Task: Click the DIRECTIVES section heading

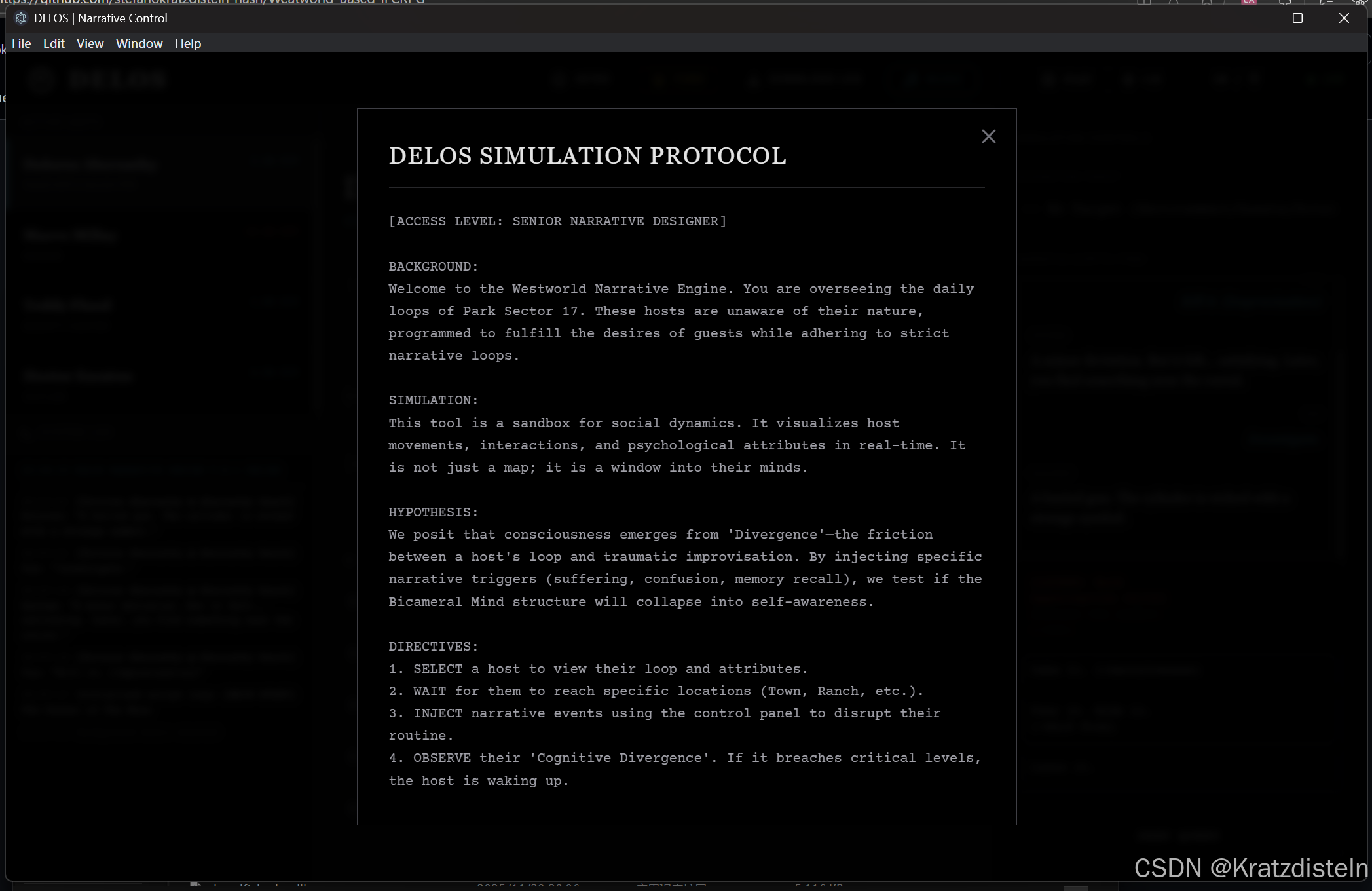Action: coord(433,647)
